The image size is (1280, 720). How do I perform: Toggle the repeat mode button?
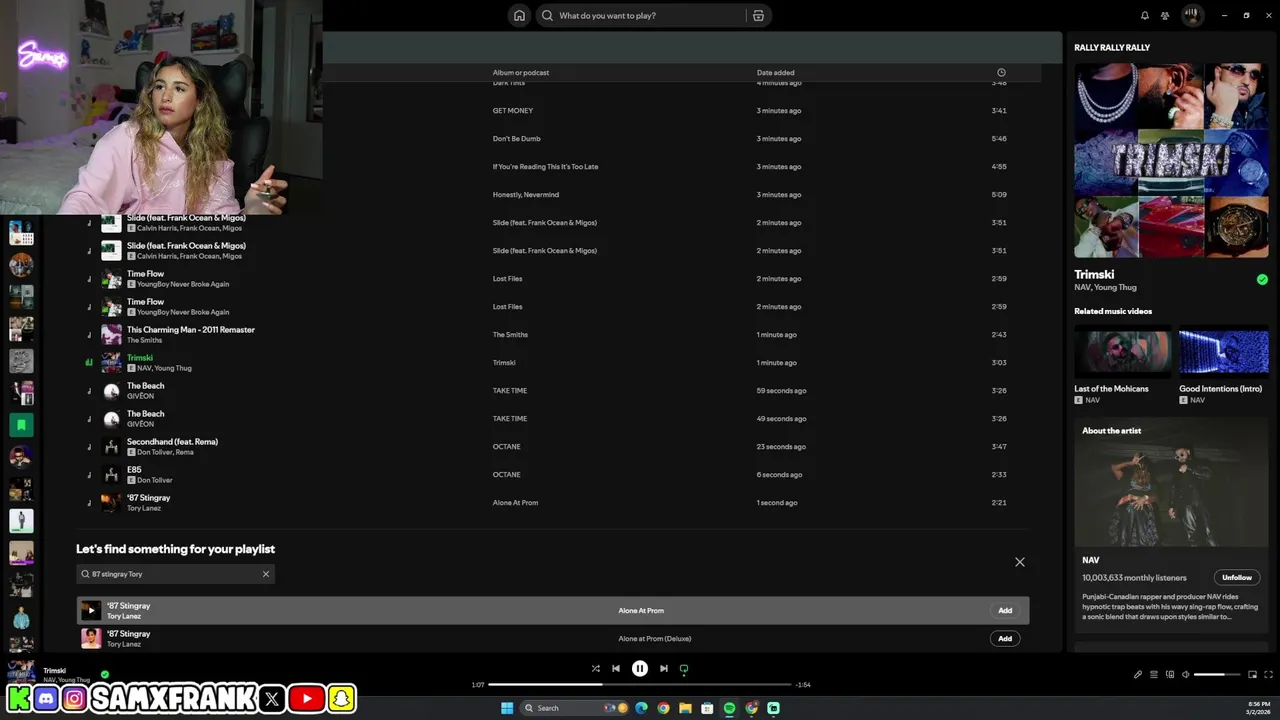(684, 668)
